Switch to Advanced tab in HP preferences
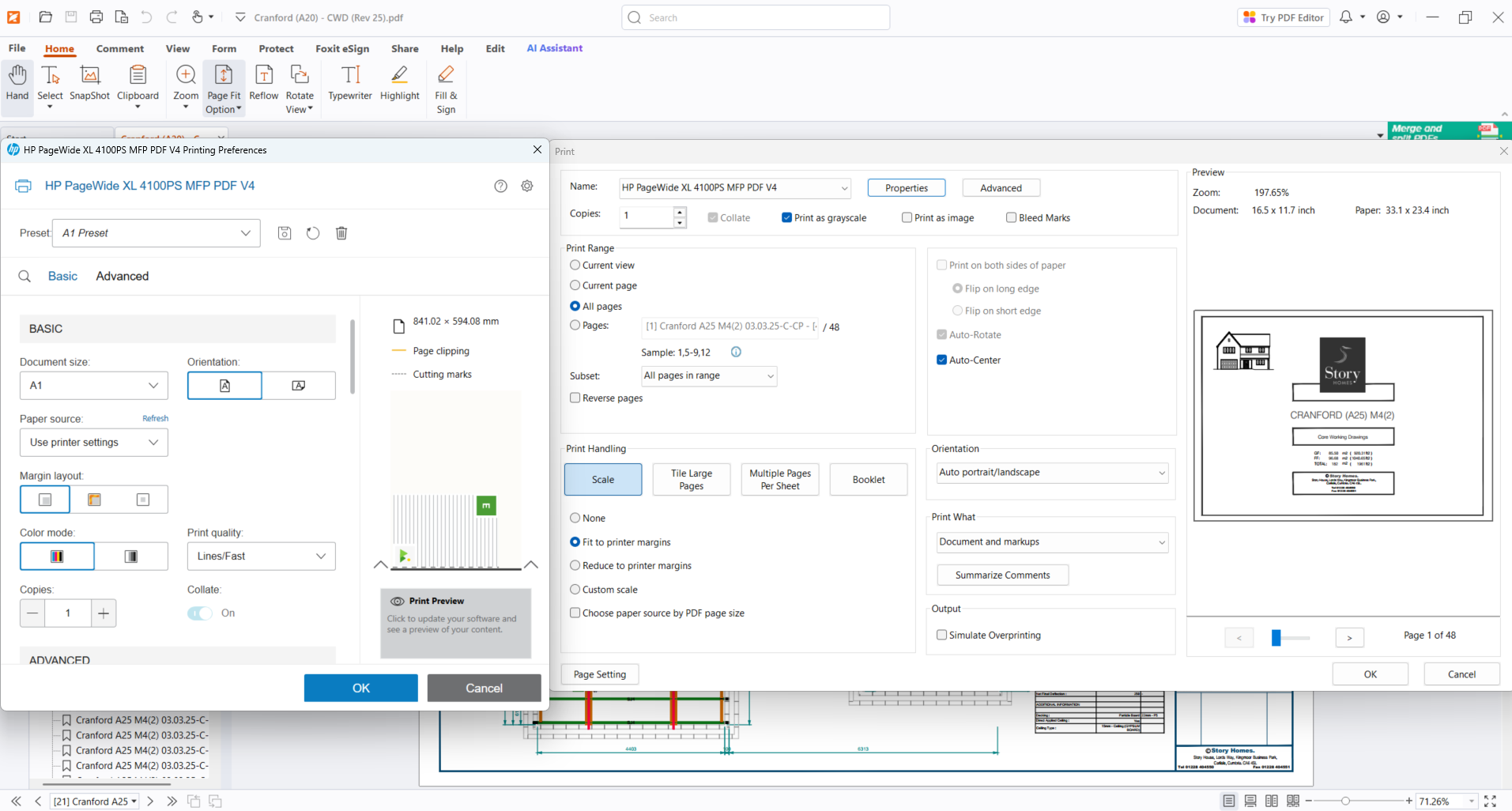 tap(123, 276)
